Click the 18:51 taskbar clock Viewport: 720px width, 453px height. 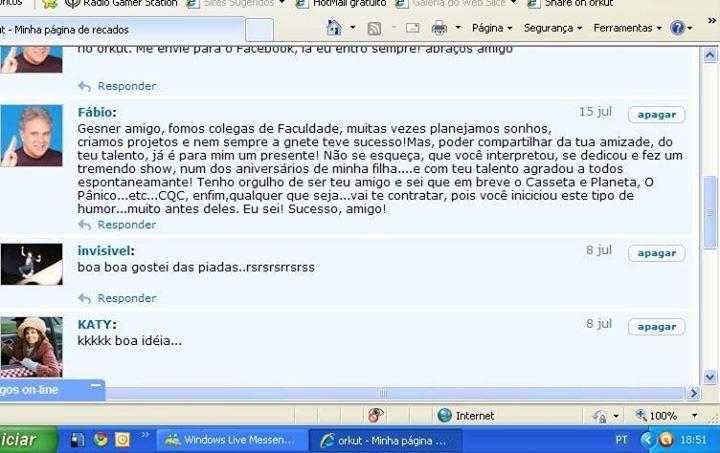pyautogui.click(x=693, y=440)
